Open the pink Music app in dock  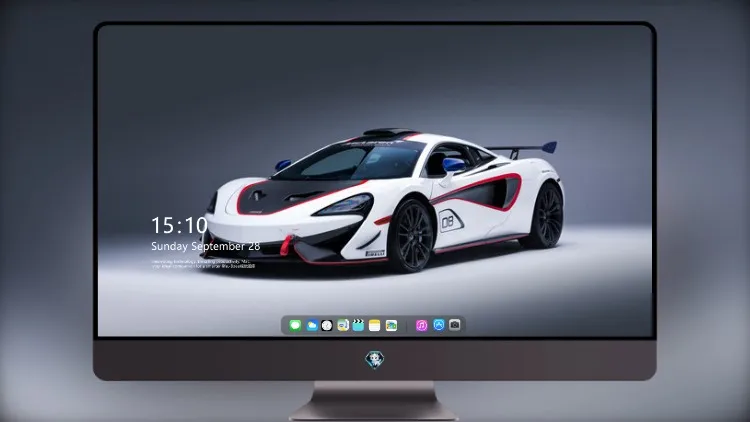(x=421, y=325)
